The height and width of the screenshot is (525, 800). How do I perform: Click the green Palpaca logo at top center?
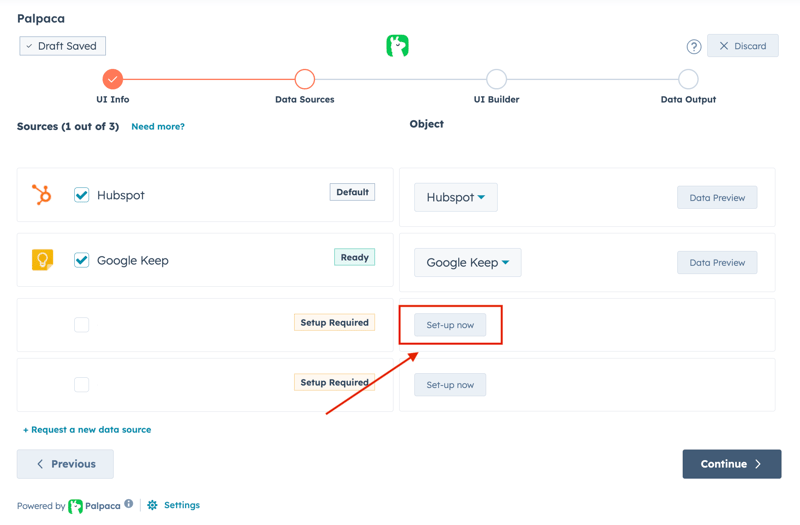pyautogui.click(x=397, y=46)
